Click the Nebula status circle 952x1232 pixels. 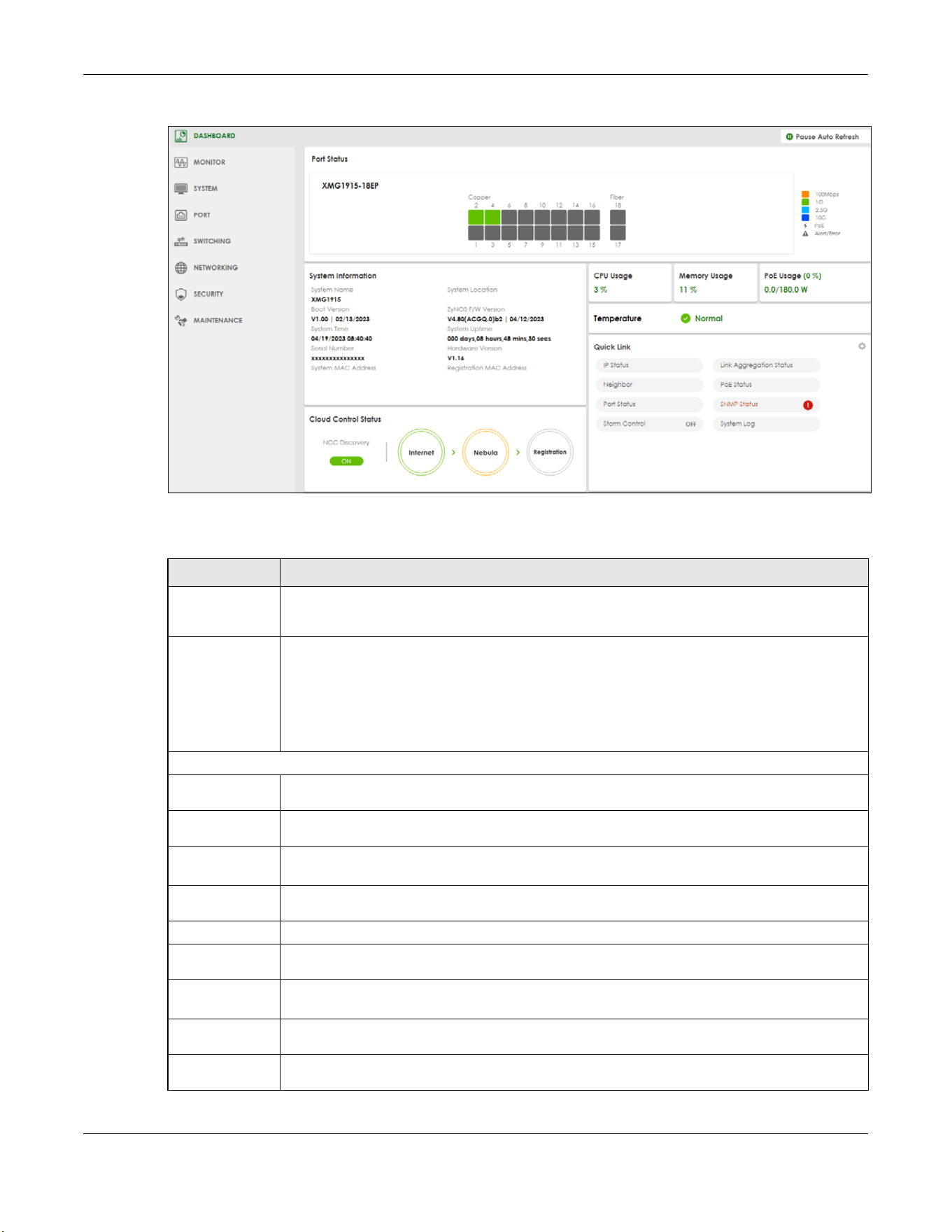[485, 453]
